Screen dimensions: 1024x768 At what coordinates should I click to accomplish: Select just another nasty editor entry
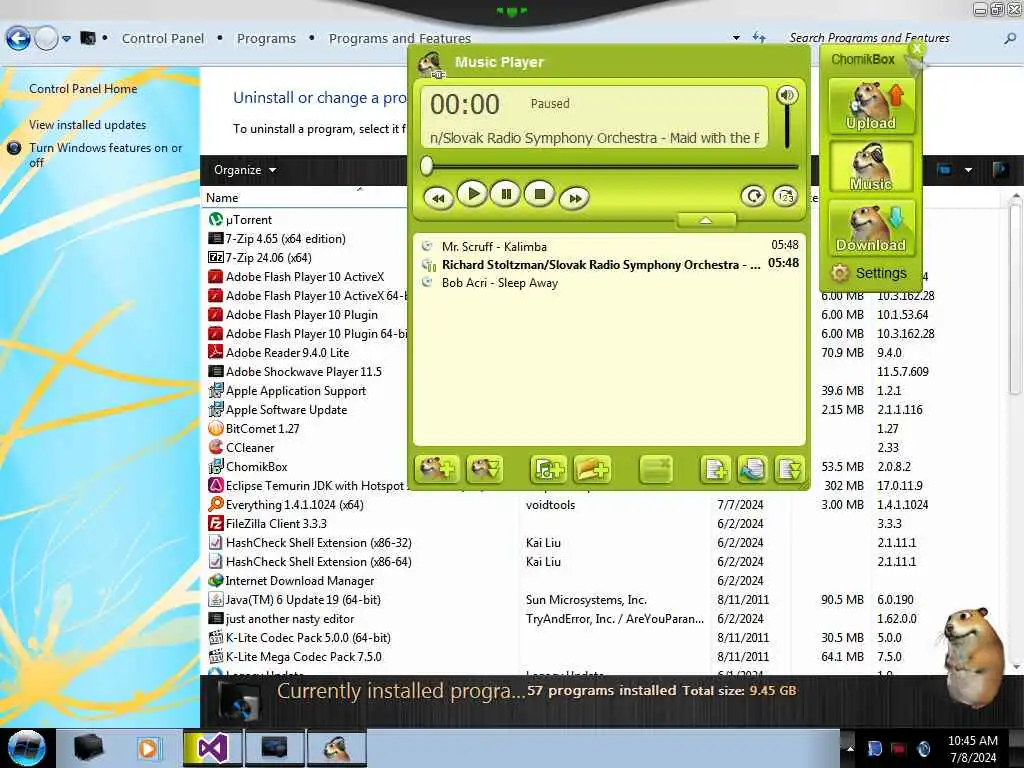coord(290,618)
